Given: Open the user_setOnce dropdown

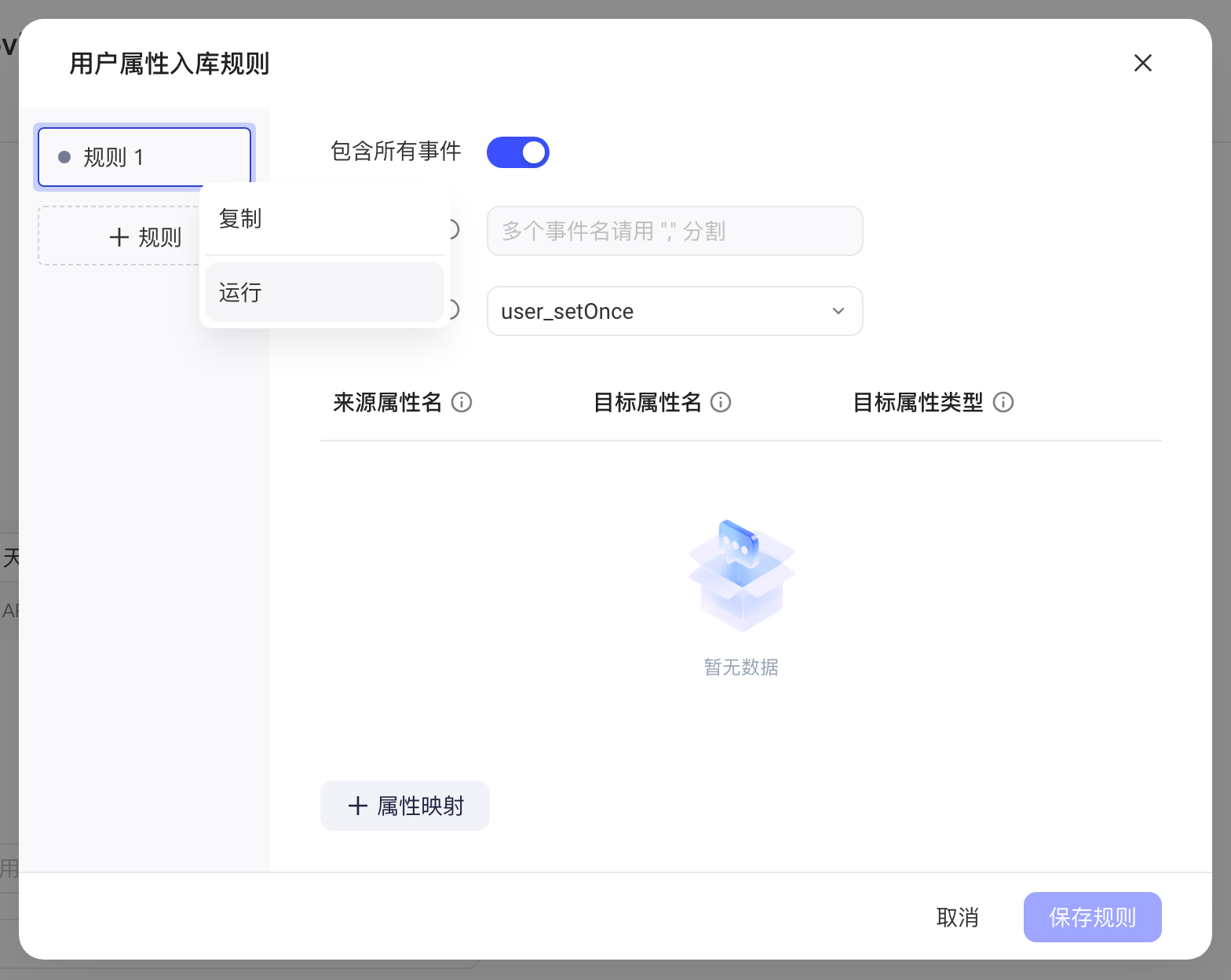Looking at the screenshot, I should pyautogui.click(x=675, y=311).
